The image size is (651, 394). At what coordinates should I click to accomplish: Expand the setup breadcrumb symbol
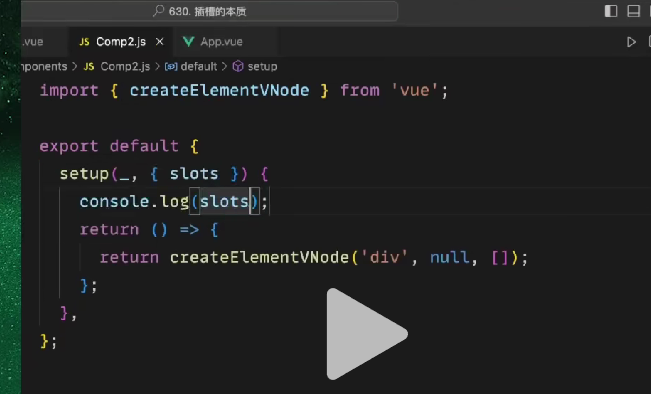point(262,66)
